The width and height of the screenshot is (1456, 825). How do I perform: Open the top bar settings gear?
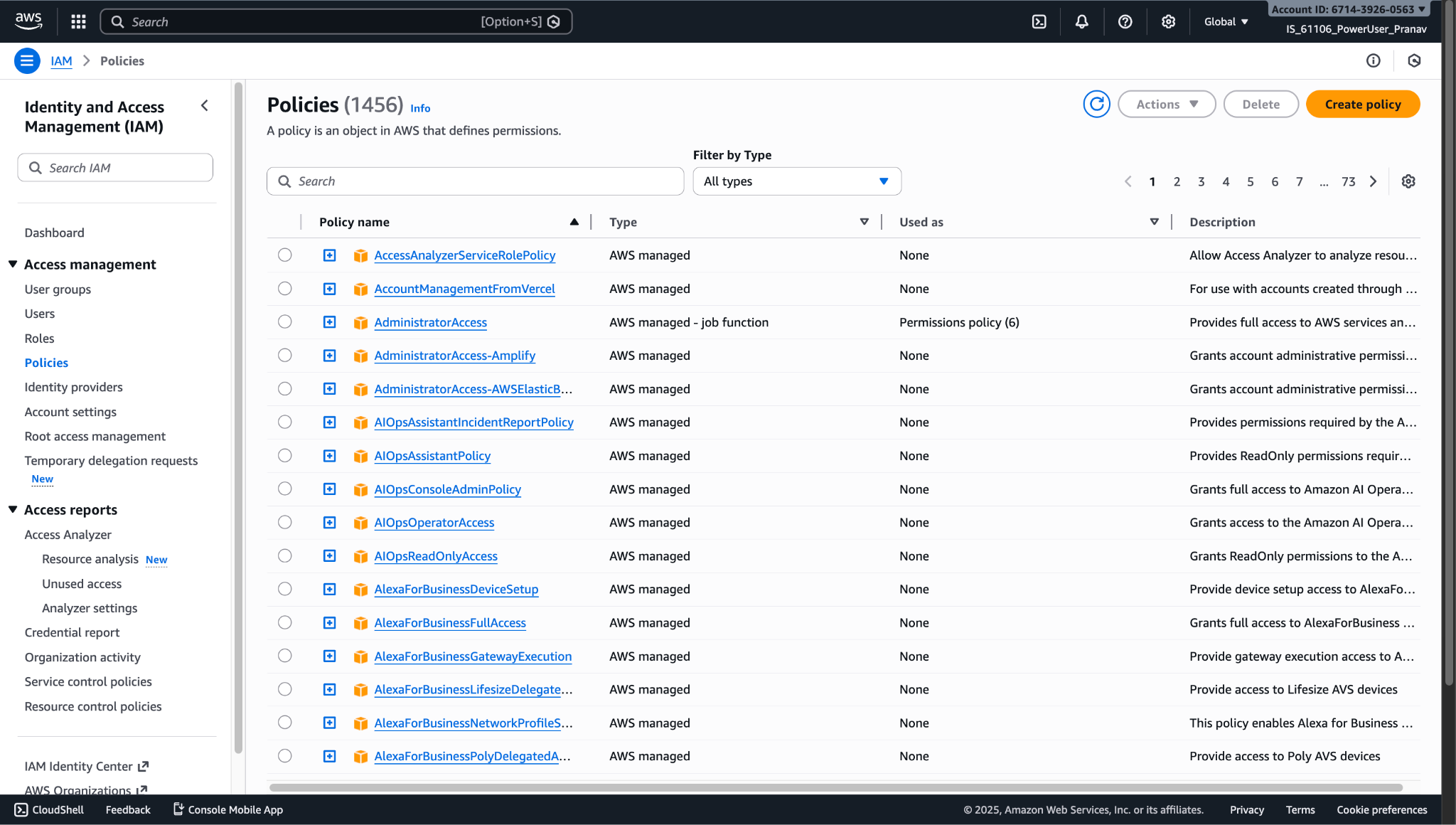[1168, 21]
